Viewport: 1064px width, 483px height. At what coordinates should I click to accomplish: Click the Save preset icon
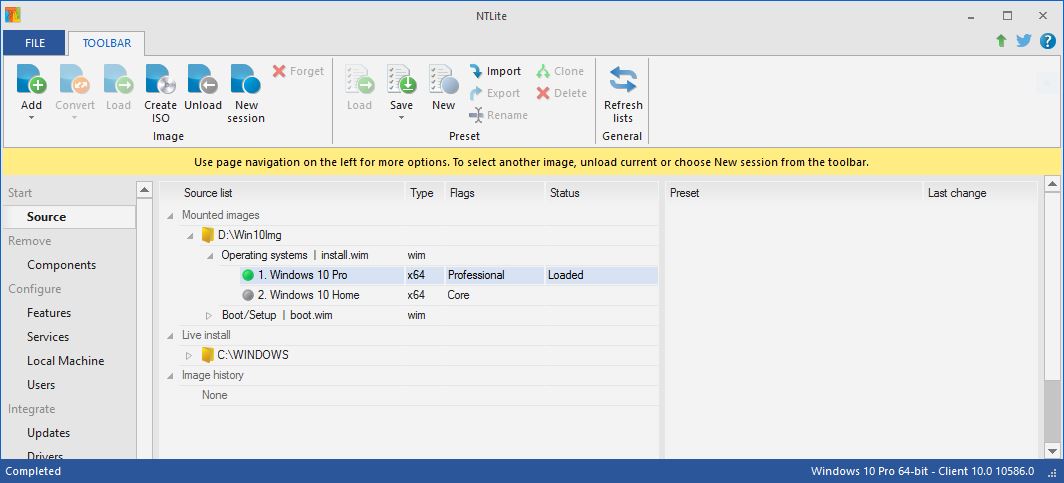click(x=401, y=79)
